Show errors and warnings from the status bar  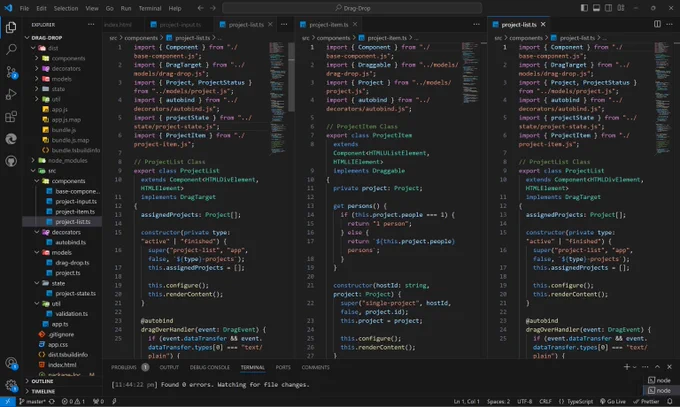click(73, 401)
